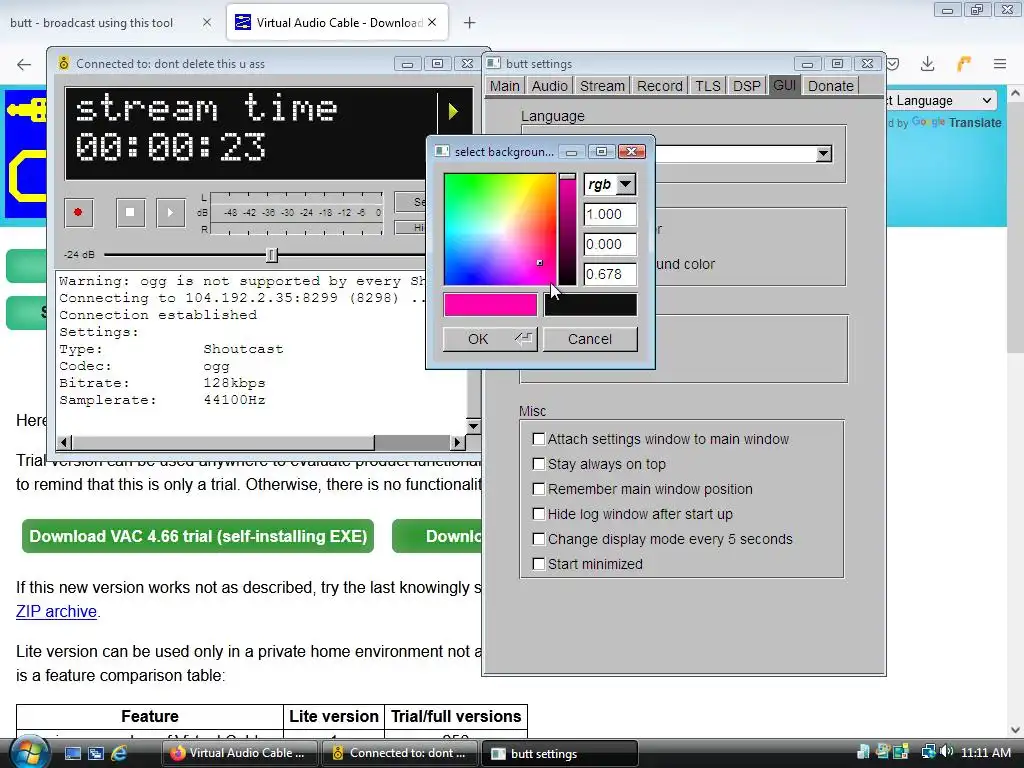Click Show Desktop quick launch icon
1024x768 pixels.
tap(72, 753)
